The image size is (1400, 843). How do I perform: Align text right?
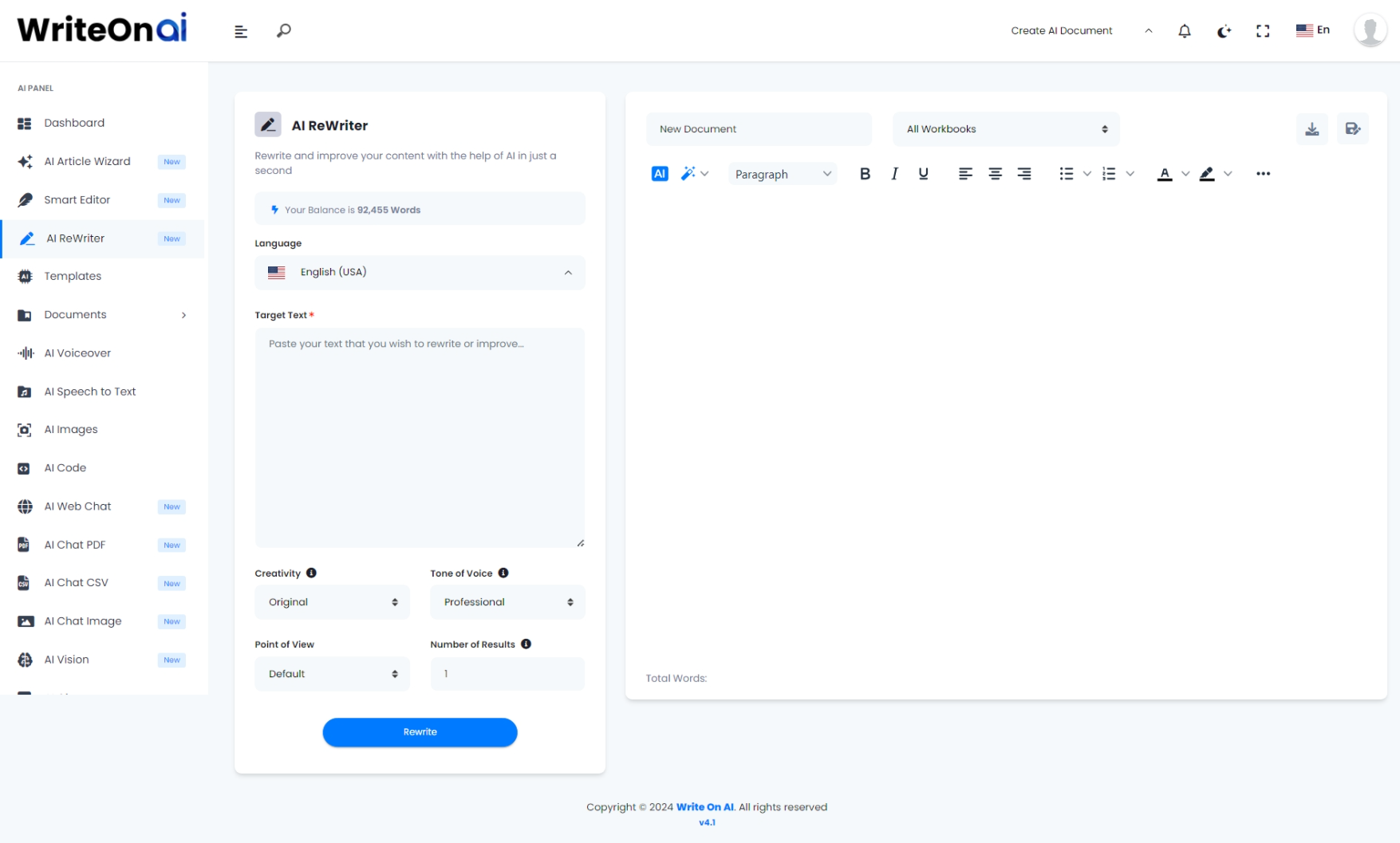[x=1024, y=174]
